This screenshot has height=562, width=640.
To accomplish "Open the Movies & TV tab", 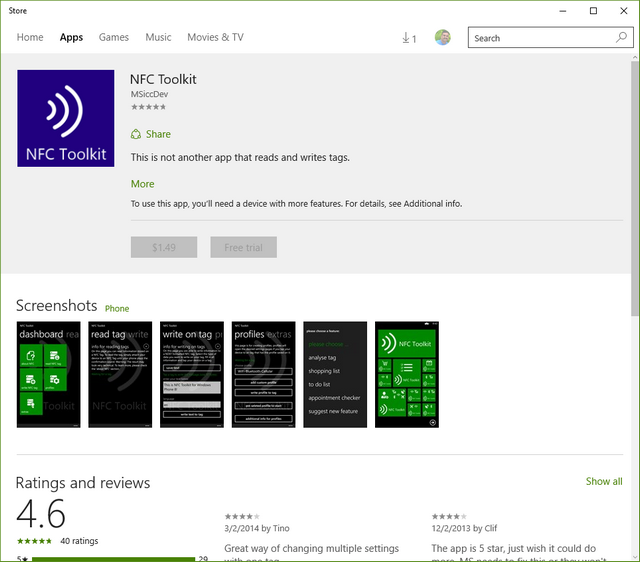I will coord(215,37).
